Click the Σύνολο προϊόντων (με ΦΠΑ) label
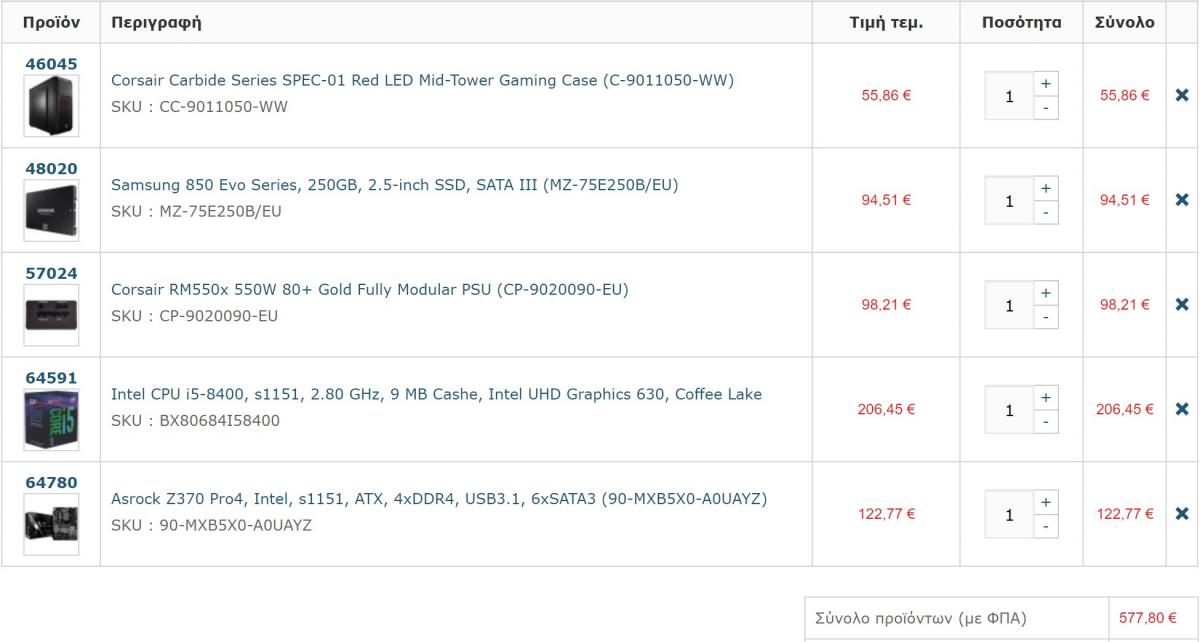1200x642 pixels. [921, 618]
